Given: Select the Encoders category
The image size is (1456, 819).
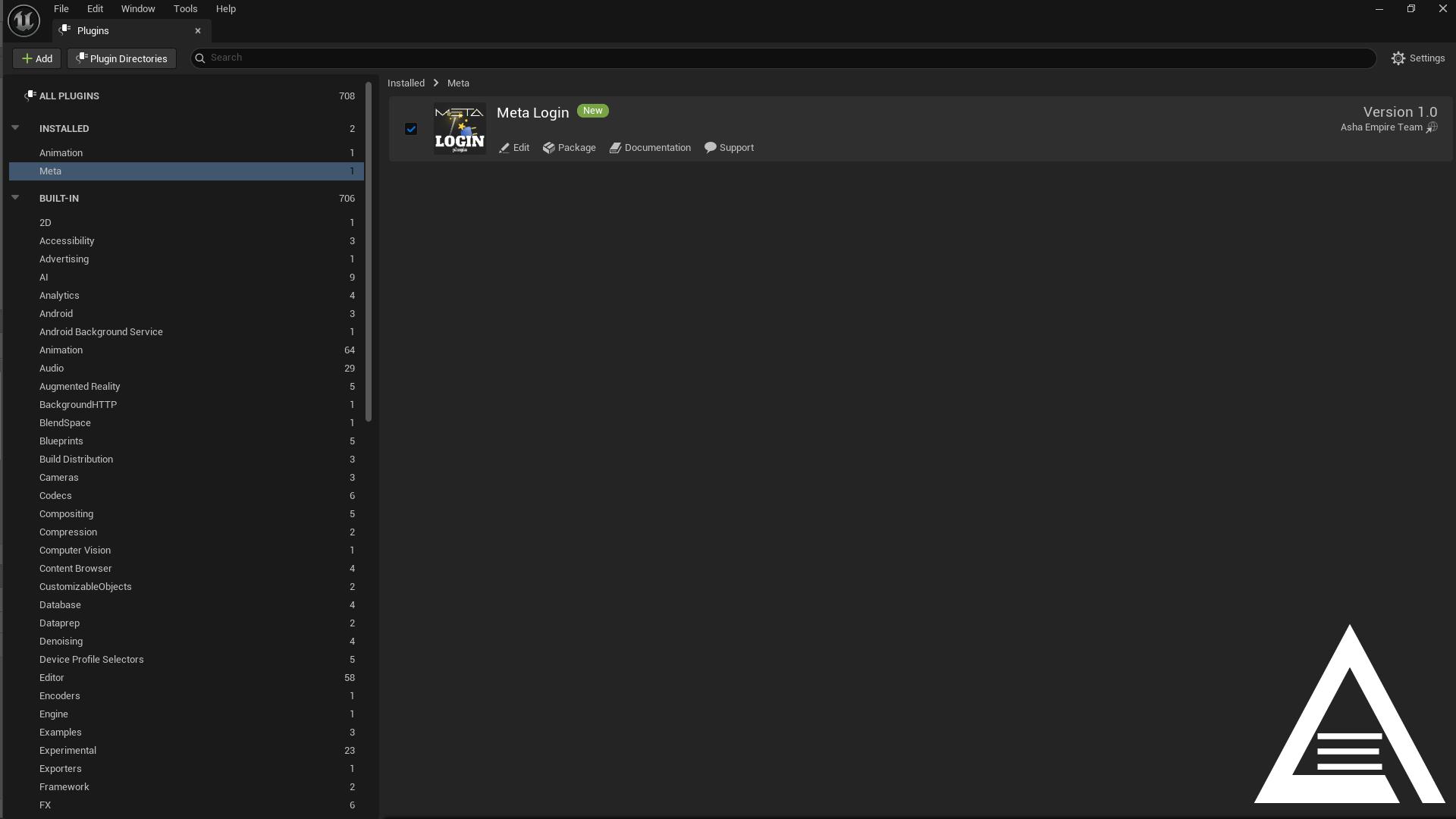Looking at the screenshot, I should (187, 696).
